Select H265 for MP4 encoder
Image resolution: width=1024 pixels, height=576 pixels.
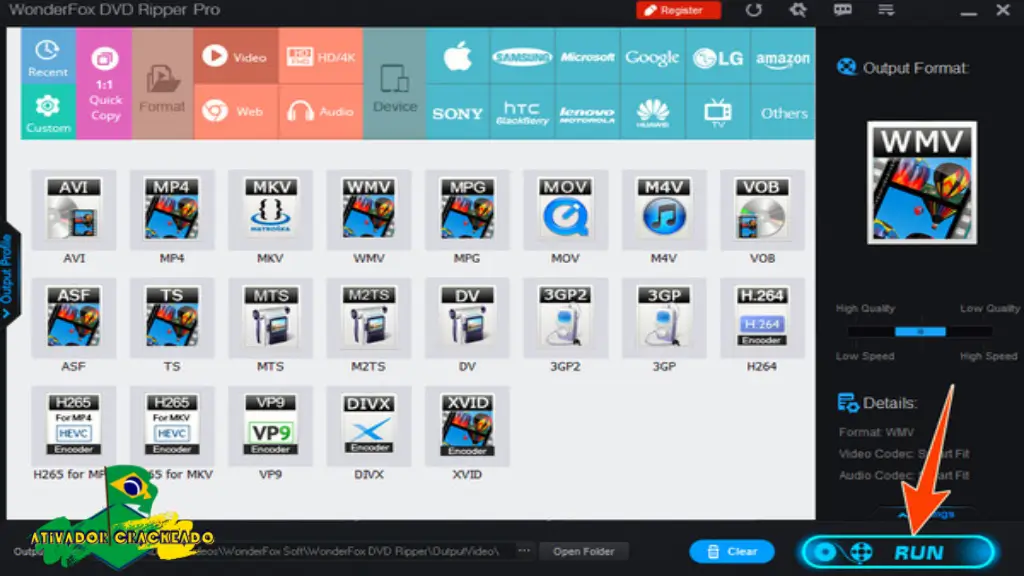point(74,426)
